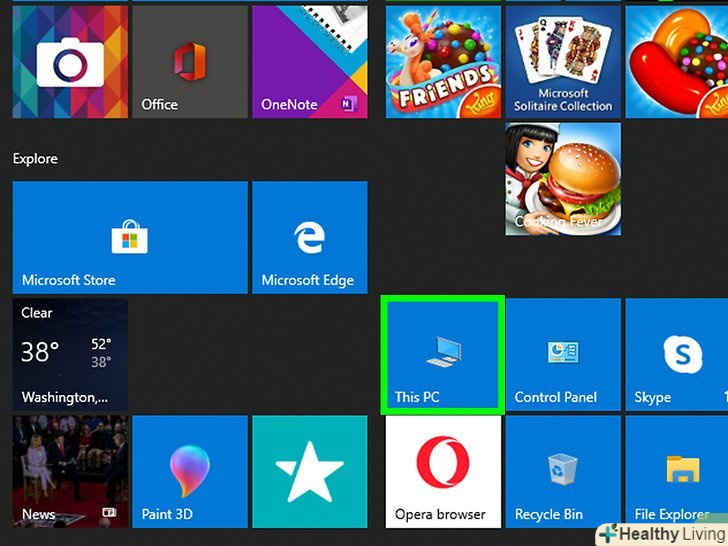Open the Recycle Bin tile
The height and width of the screenshot is (546, 728).
(x=563, y=472)
